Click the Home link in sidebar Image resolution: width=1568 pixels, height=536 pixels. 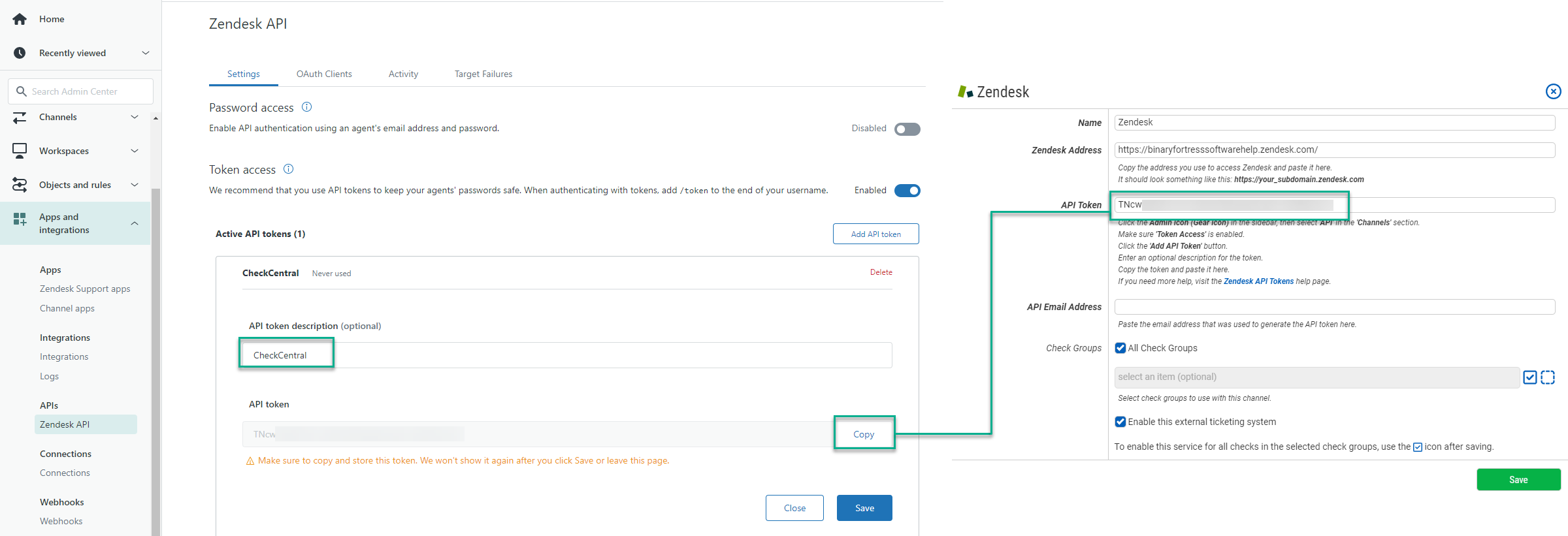[x=52, y=19]
